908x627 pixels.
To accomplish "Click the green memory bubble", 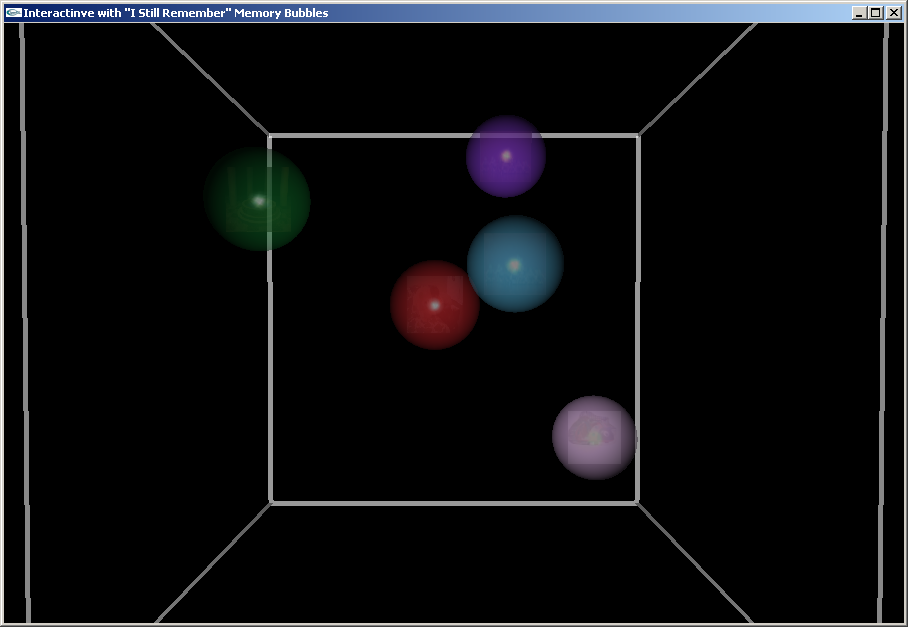I will click(x=257, y=199).
